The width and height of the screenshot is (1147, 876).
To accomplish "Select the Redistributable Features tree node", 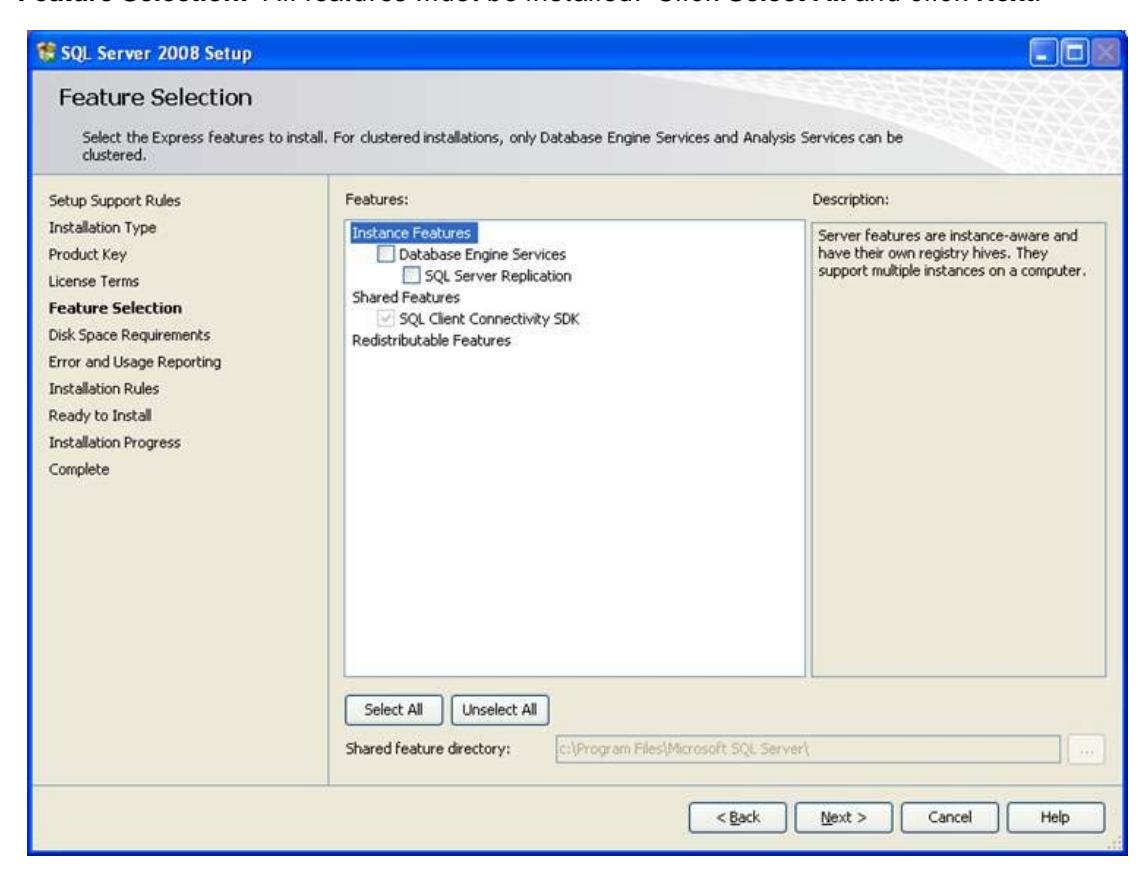I will [x=431, y=340].
